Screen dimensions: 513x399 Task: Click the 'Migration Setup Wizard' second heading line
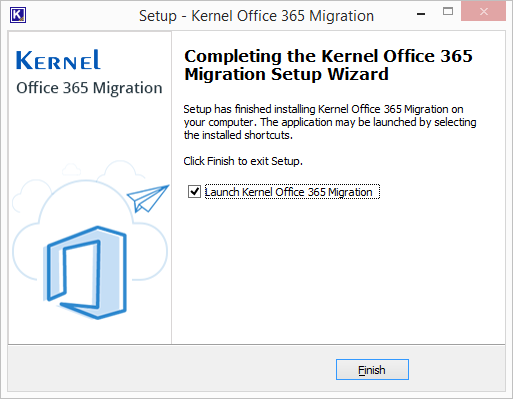pos(287,74)
